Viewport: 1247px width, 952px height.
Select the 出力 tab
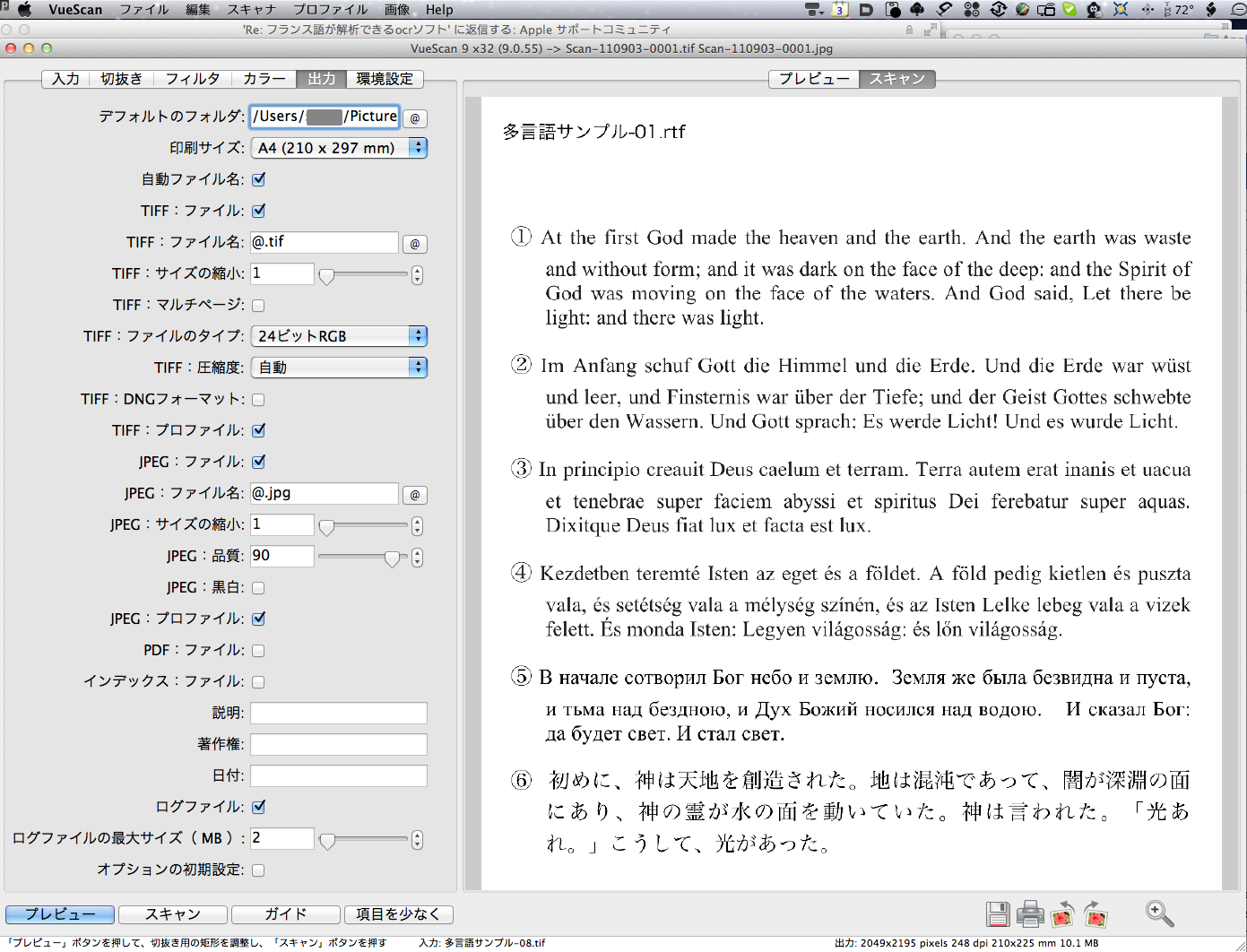[322, 79]
